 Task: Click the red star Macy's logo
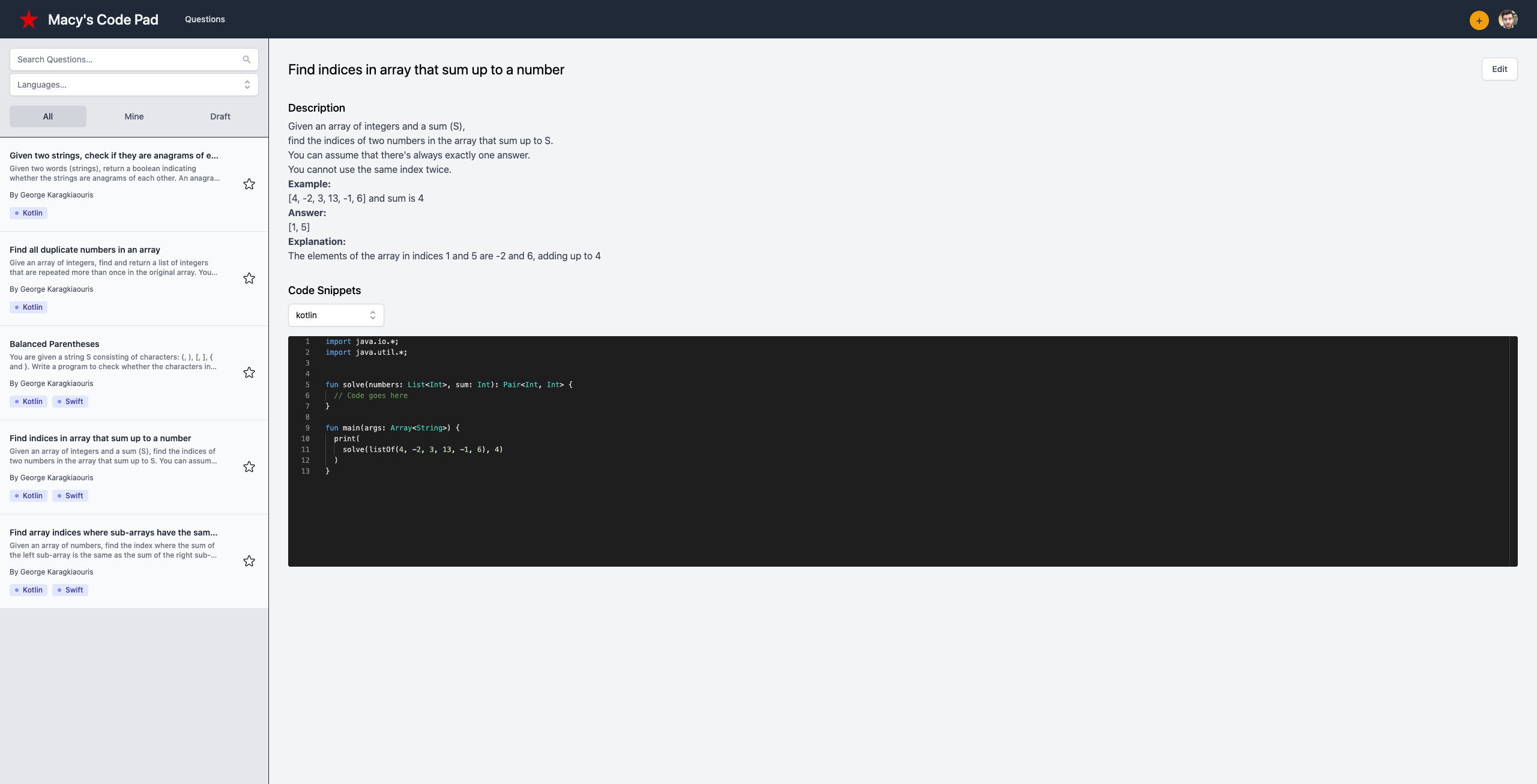coord(28,19)
